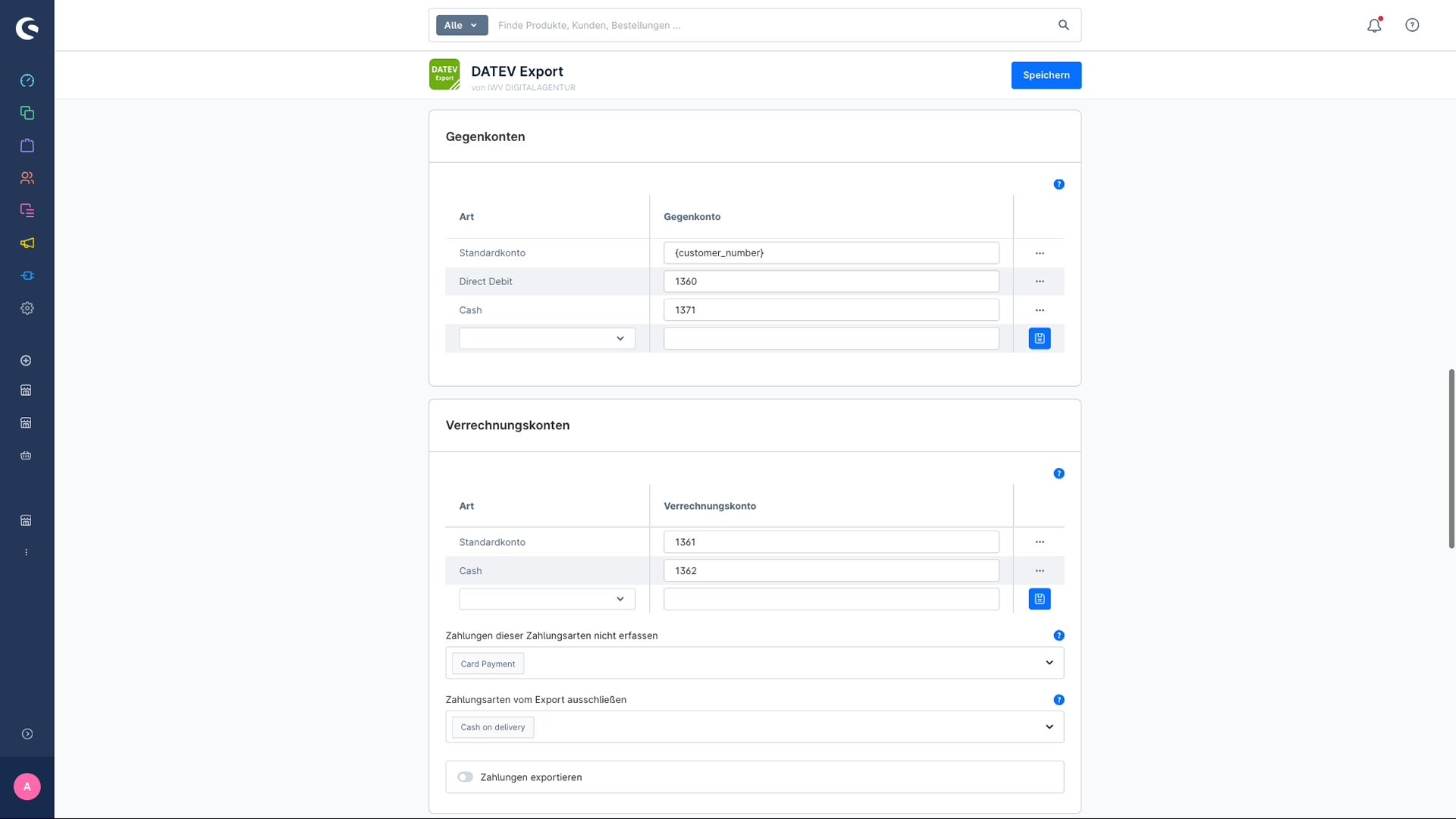Open the notifications bell
1456x819 pixels.
1374,25
